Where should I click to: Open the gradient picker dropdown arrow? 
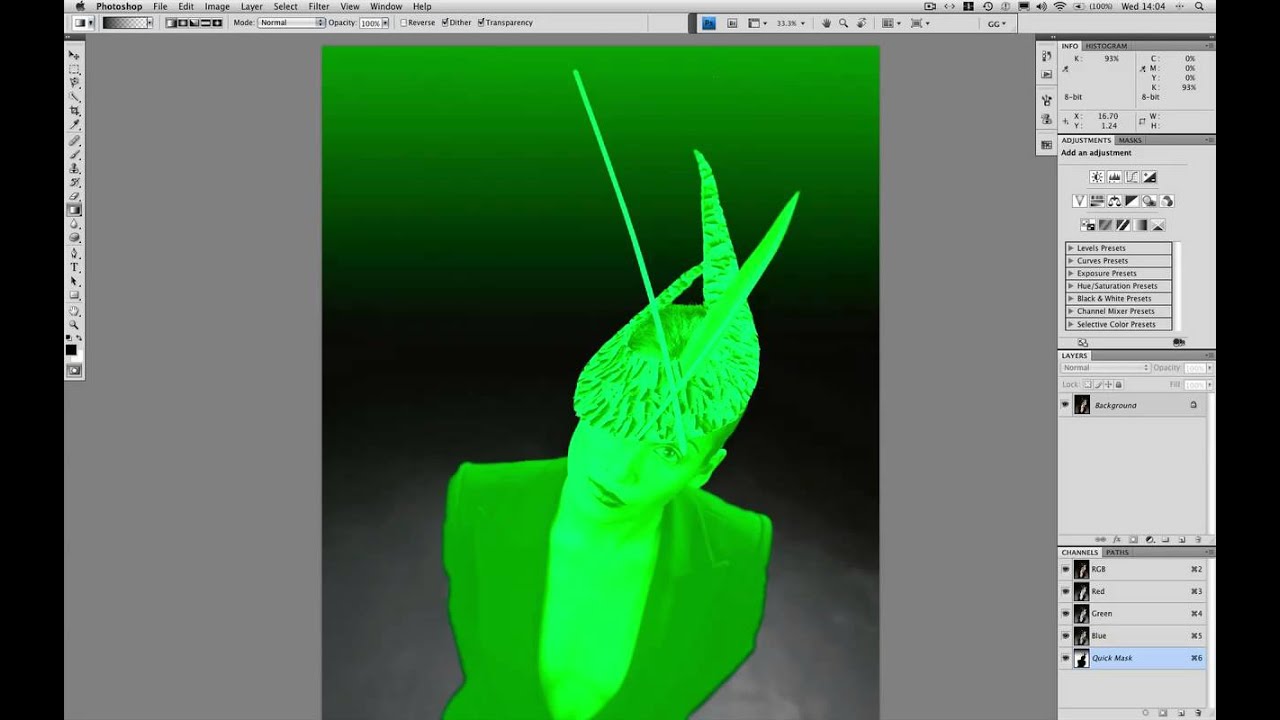[x=150, y=22]
